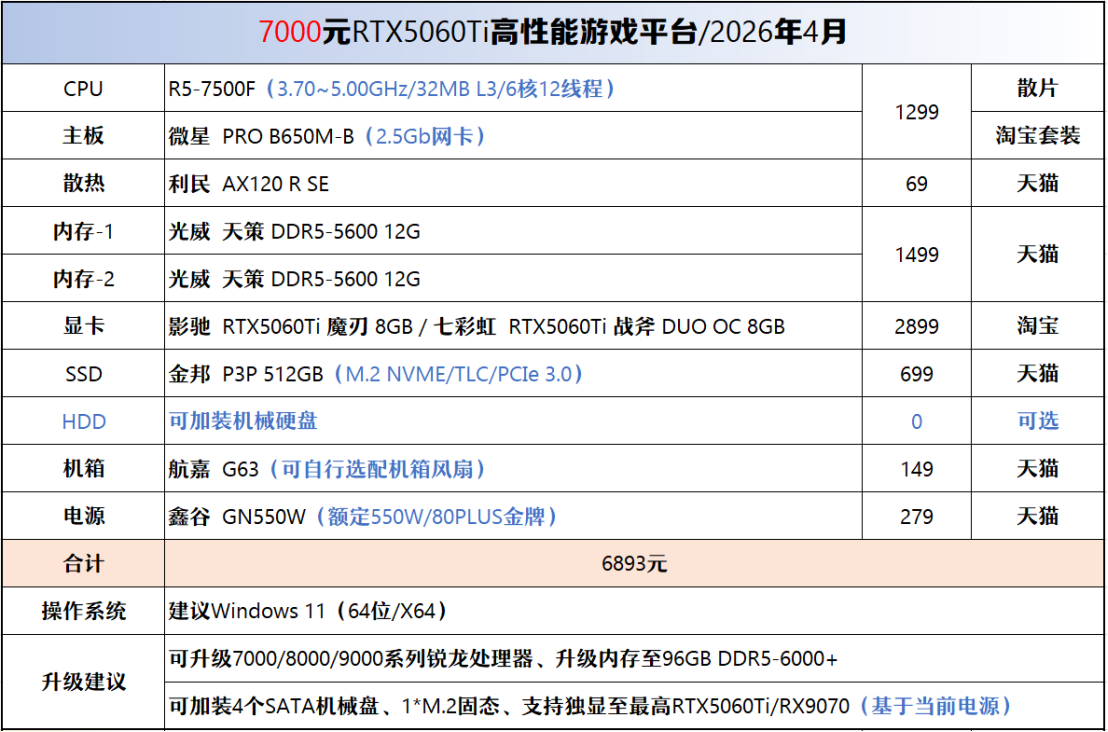Click the '显卡' label cell
1108x732 pixels.
pyautogui.click(x=83, y=326)
